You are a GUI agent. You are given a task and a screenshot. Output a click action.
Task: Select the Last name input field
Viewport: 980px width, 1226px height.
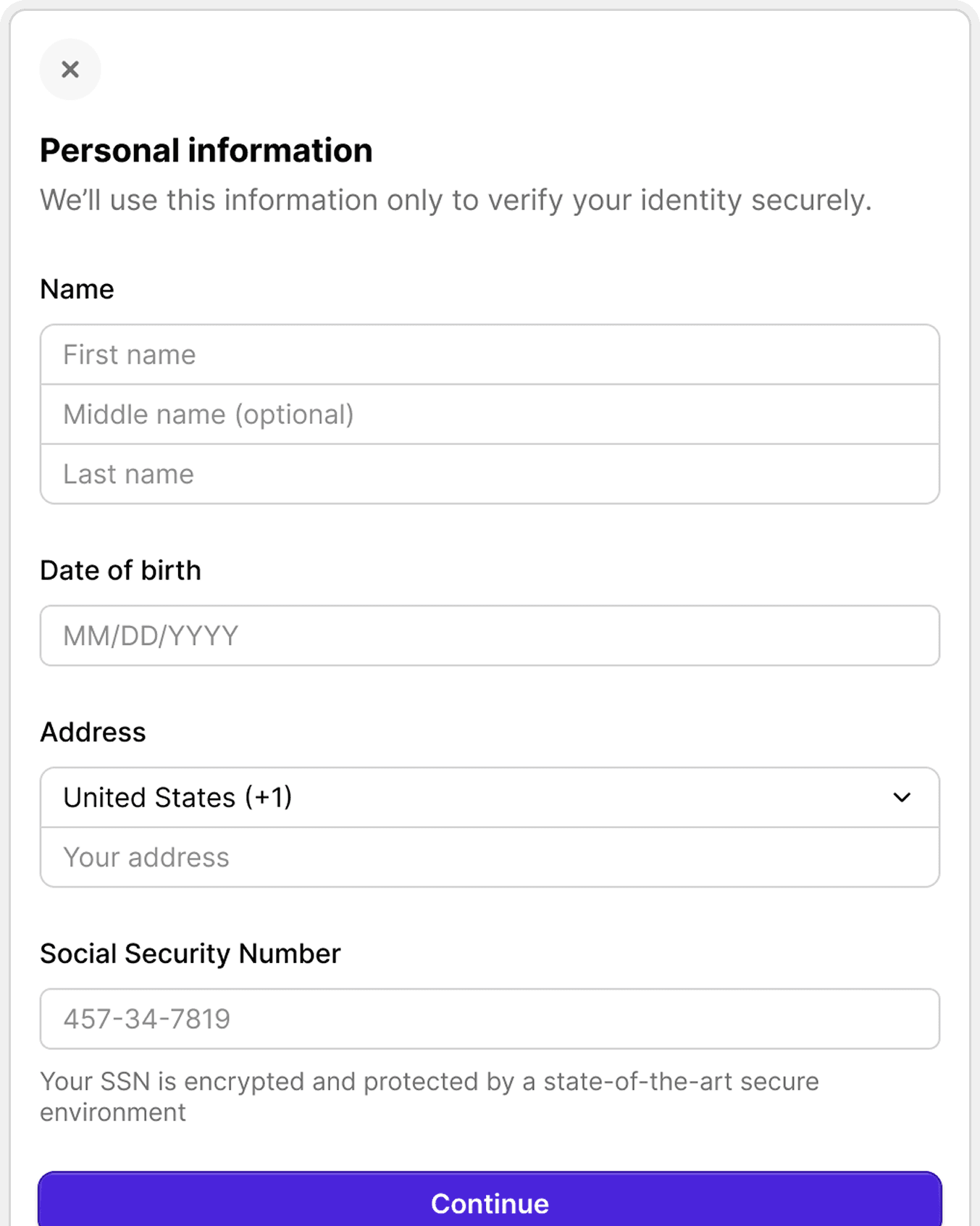tap(490, 474)
